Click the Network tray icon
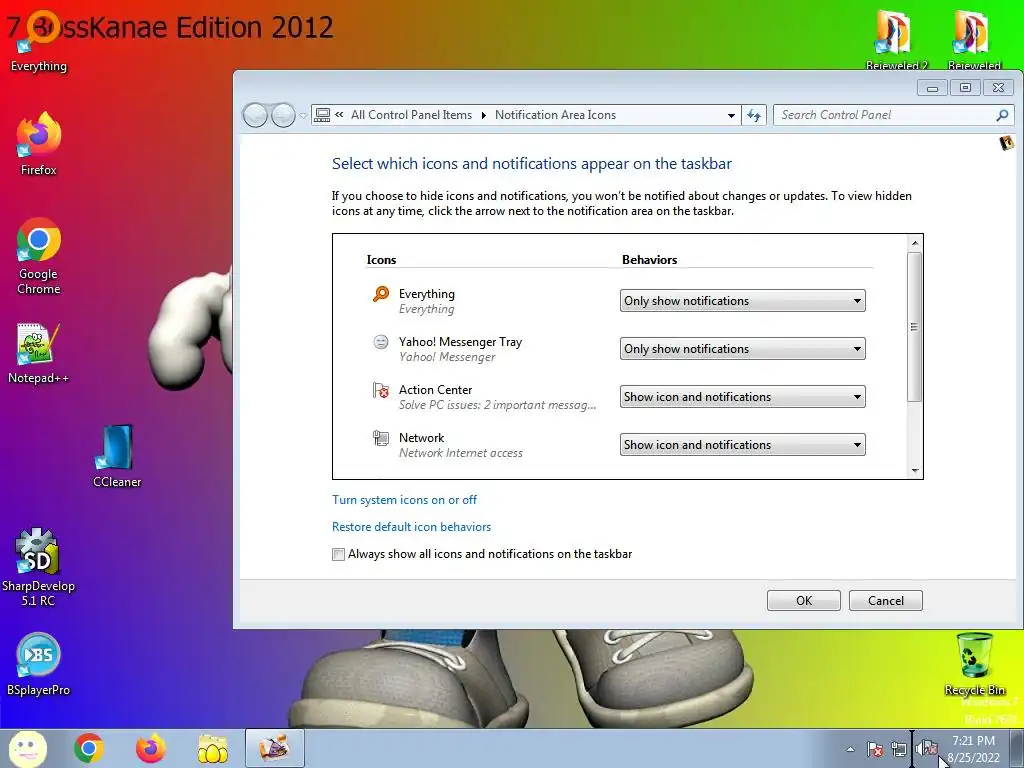 899,749
